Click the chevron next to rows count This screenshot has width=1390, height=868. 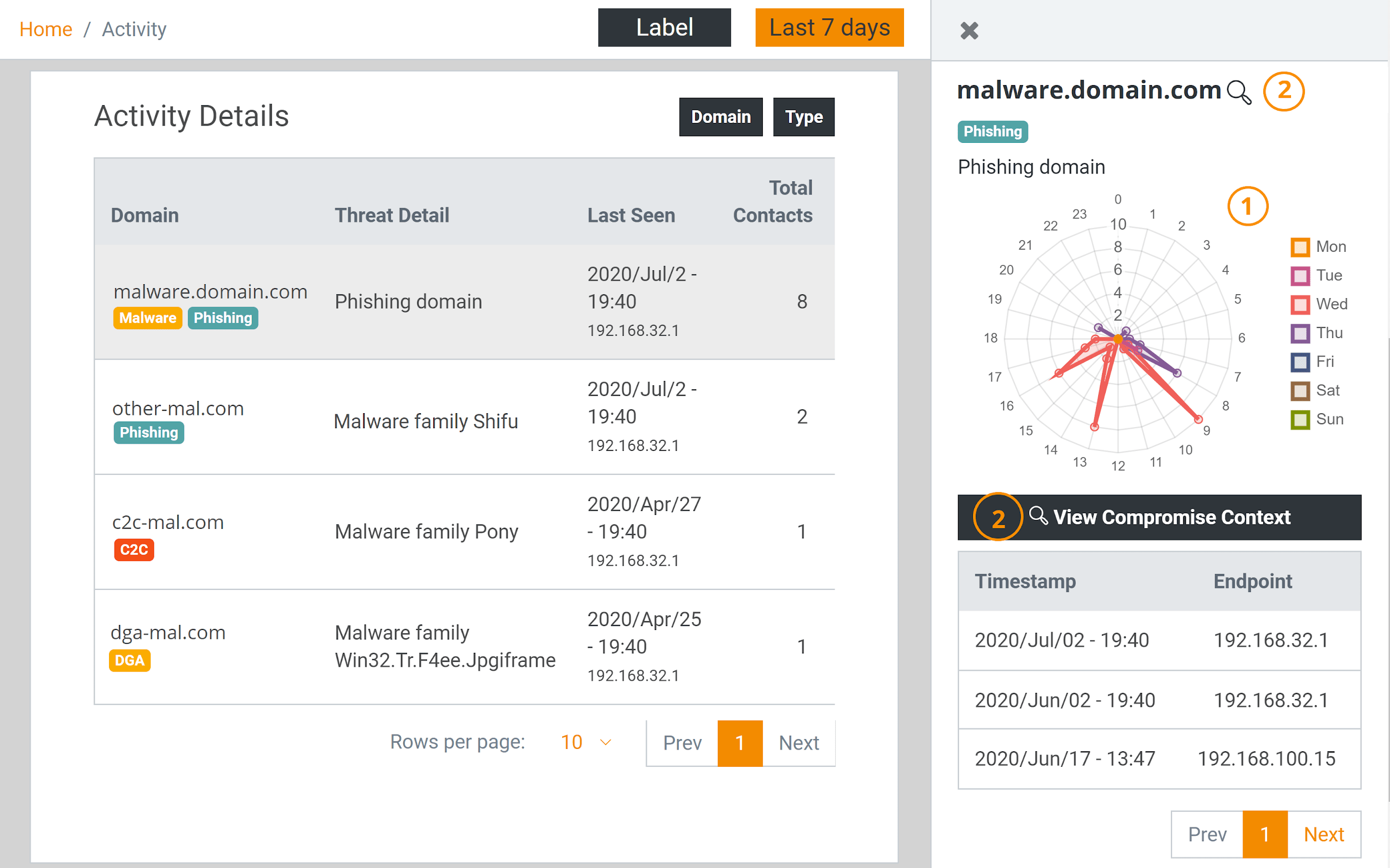[605, 742]
